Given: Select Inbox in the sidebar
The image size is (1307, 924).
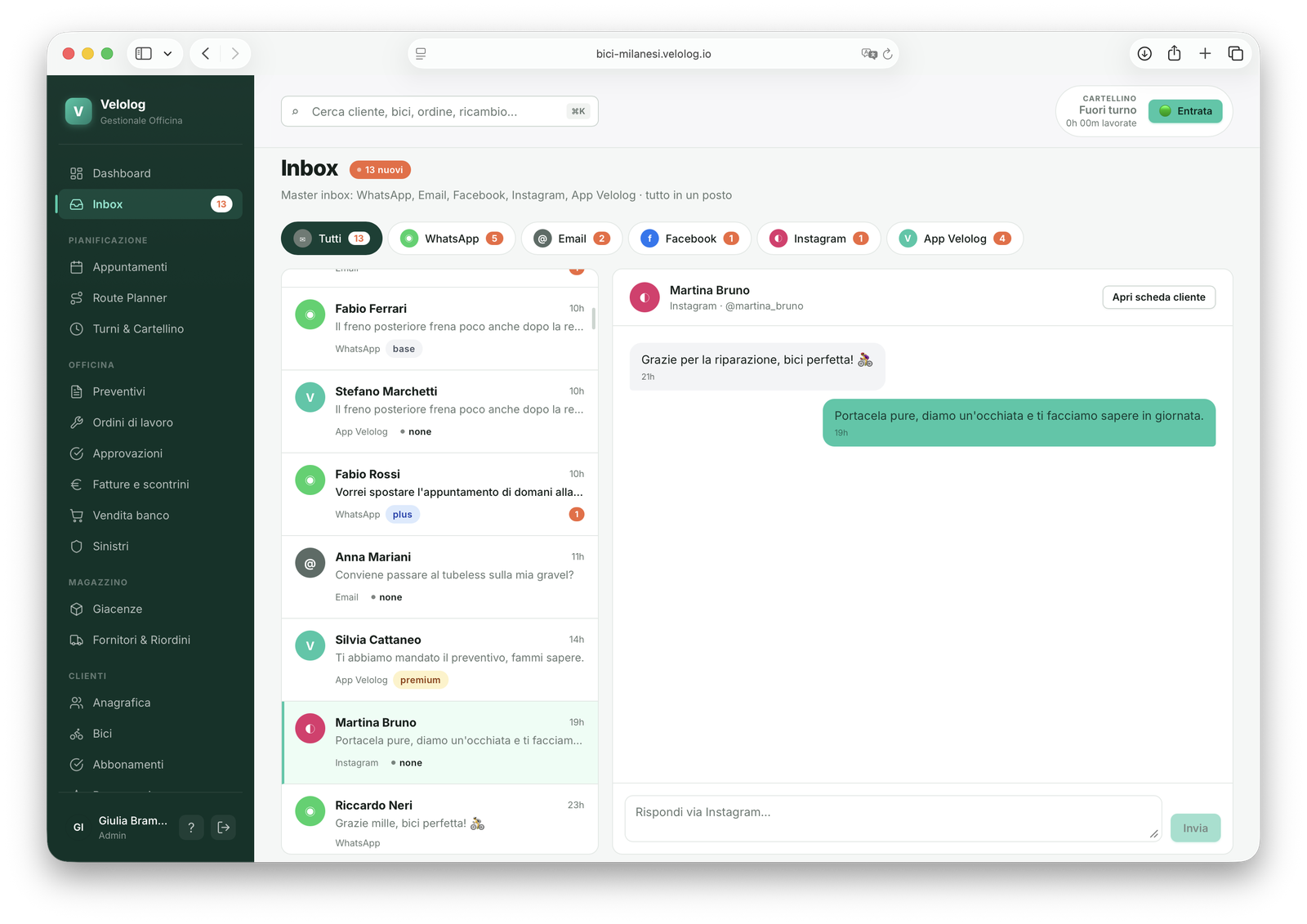Looking at the screenshot, I should tap(149, 204).
